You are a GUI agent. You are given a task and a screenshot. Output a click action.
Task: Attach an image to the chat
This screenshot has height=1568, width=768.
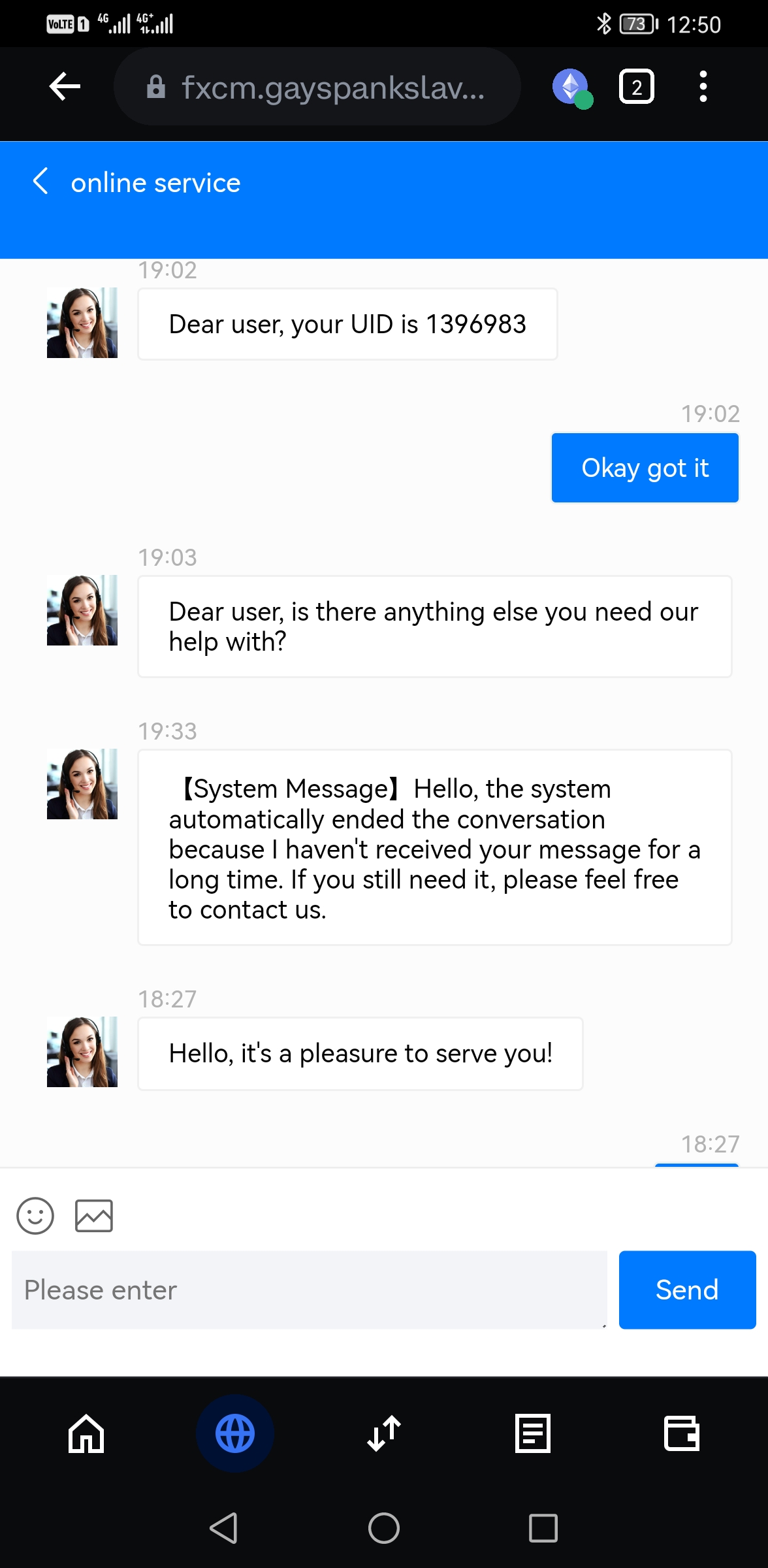pyautogui.click(x=94, y=1215)
